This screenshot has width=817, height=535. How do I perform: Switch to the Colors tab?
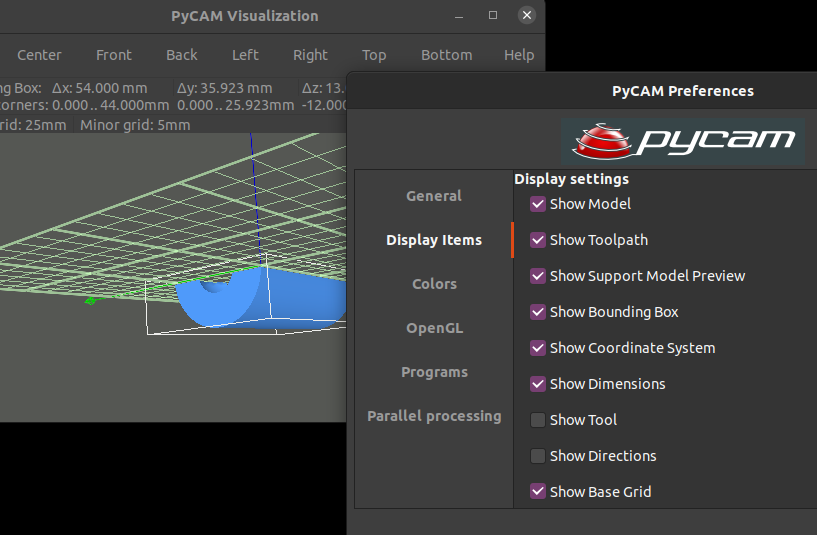tap(434, 284)
